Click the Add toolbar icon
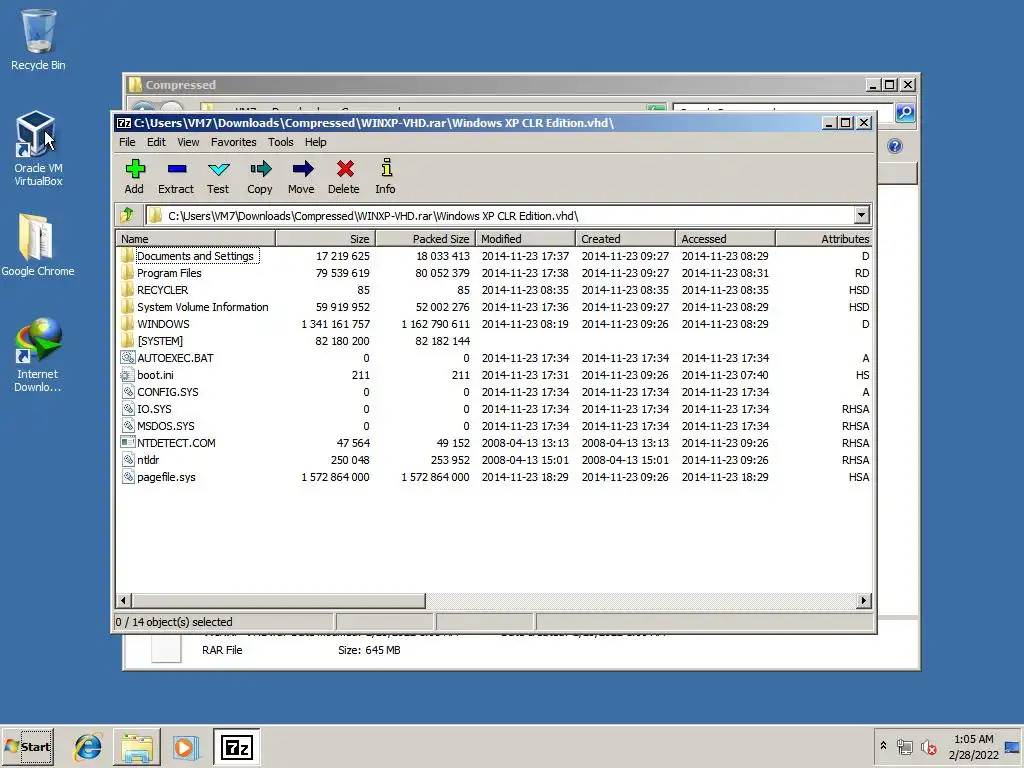 (135, 169)
